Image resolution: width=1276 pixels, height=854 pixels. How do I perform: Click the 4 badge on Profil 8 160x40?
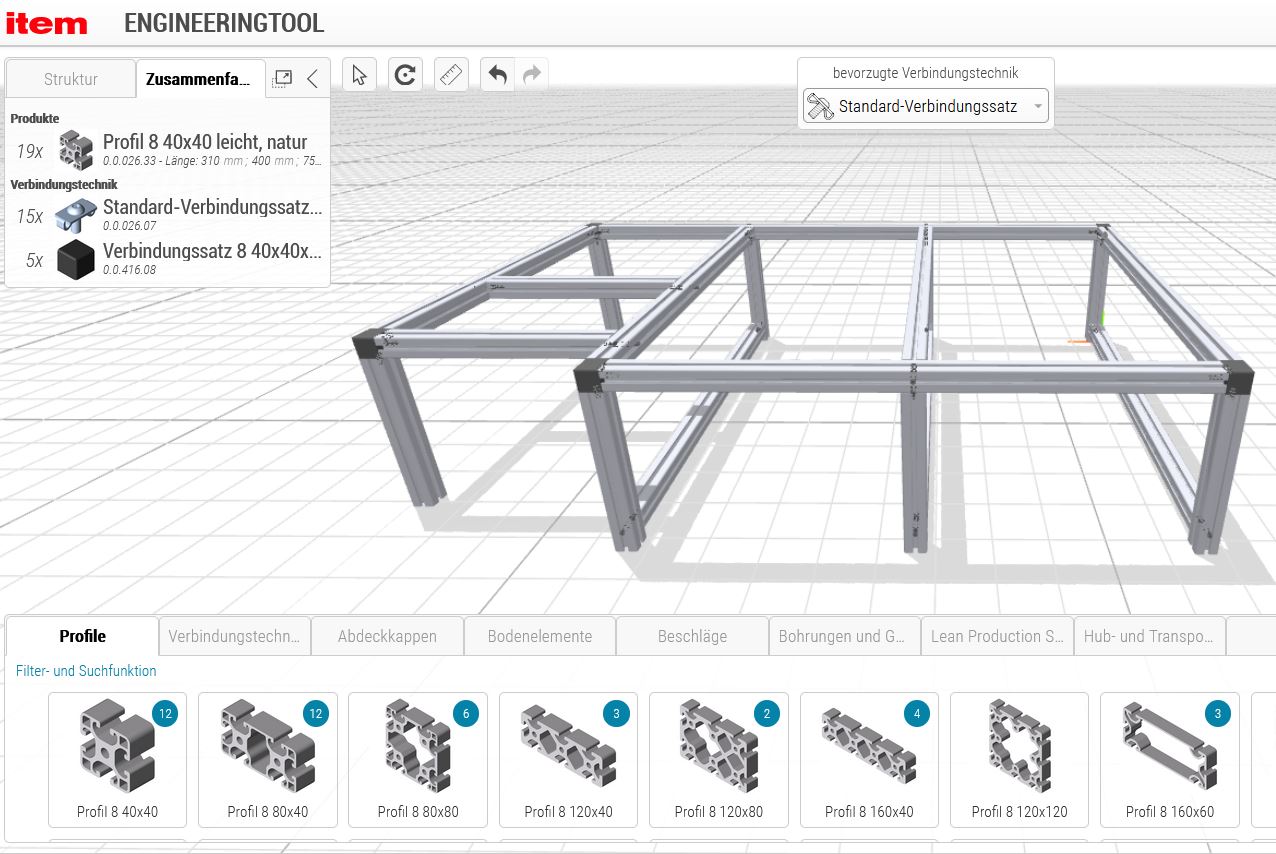(x=917, y=714)
